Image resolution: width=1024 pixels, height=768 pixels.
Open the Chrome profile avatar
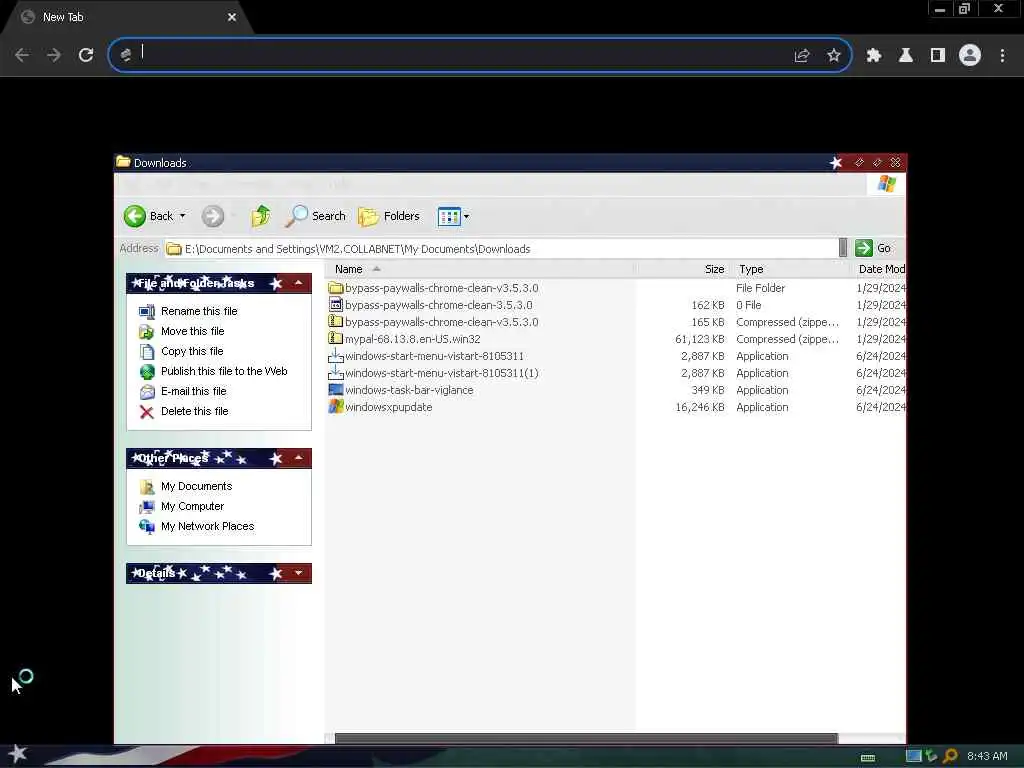coord(970,55)
